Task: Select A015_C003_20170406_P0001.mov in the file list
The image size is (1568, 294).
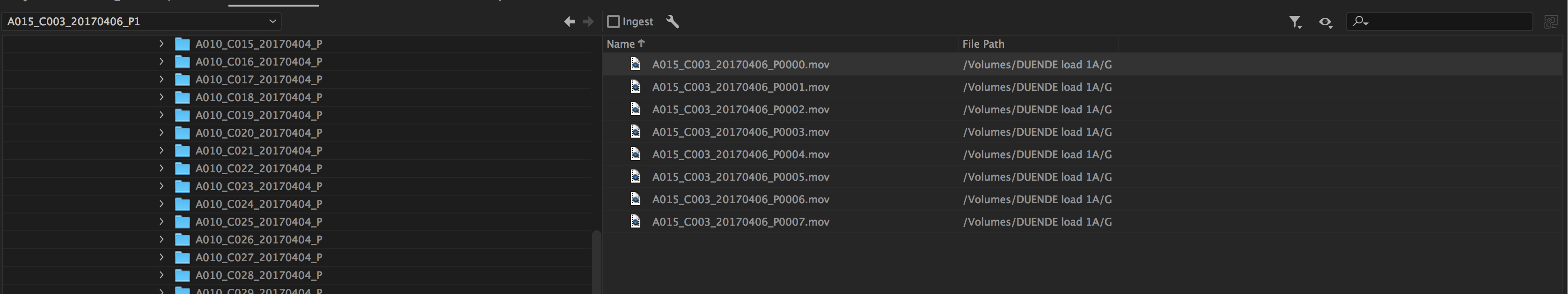Action: (740, 87)
